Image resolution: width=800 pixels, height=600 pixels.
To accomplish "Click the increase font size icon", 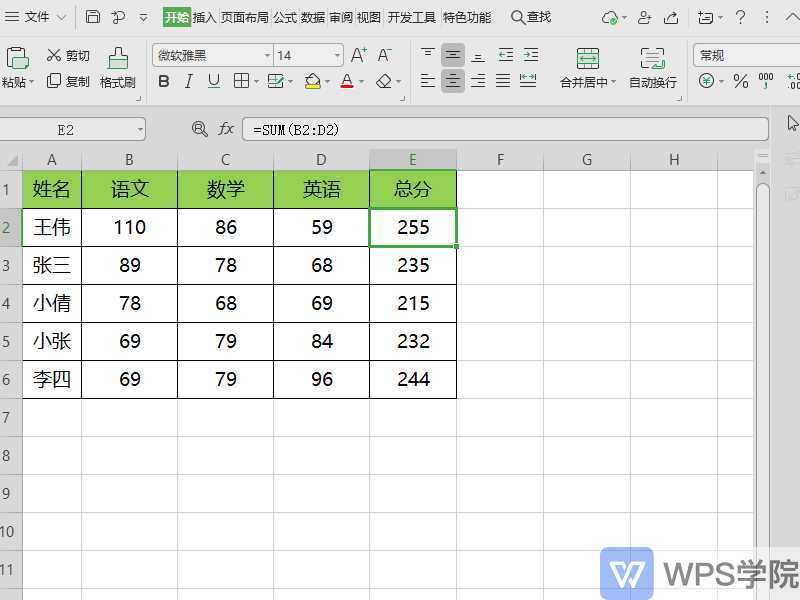I will [x=358, y=56].
